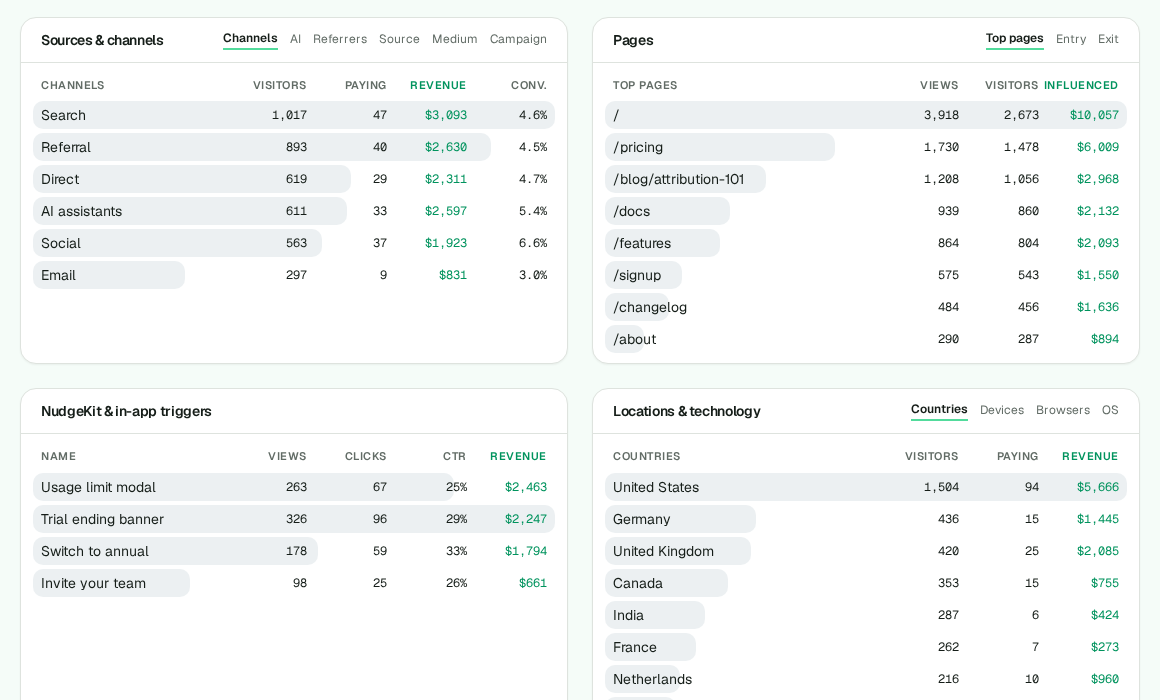
Task: Select the Referrers tab
Action: [340, 39]
